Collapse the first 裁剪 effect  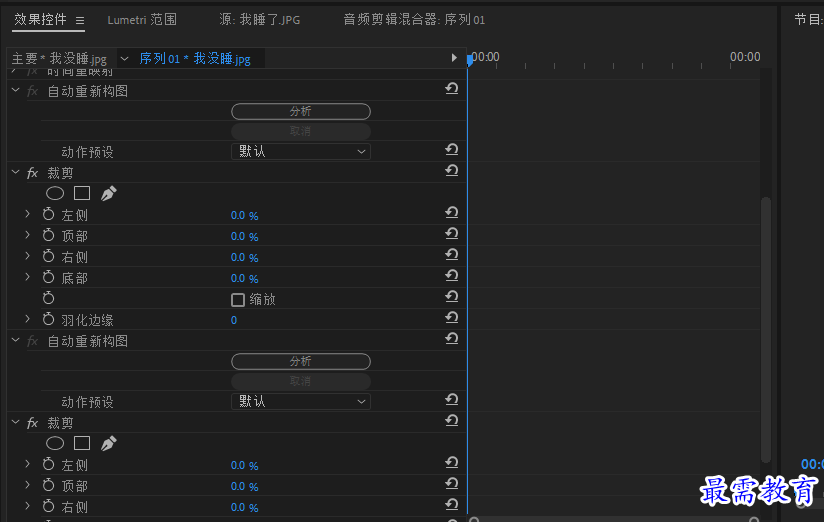click(x=16, y=172)
